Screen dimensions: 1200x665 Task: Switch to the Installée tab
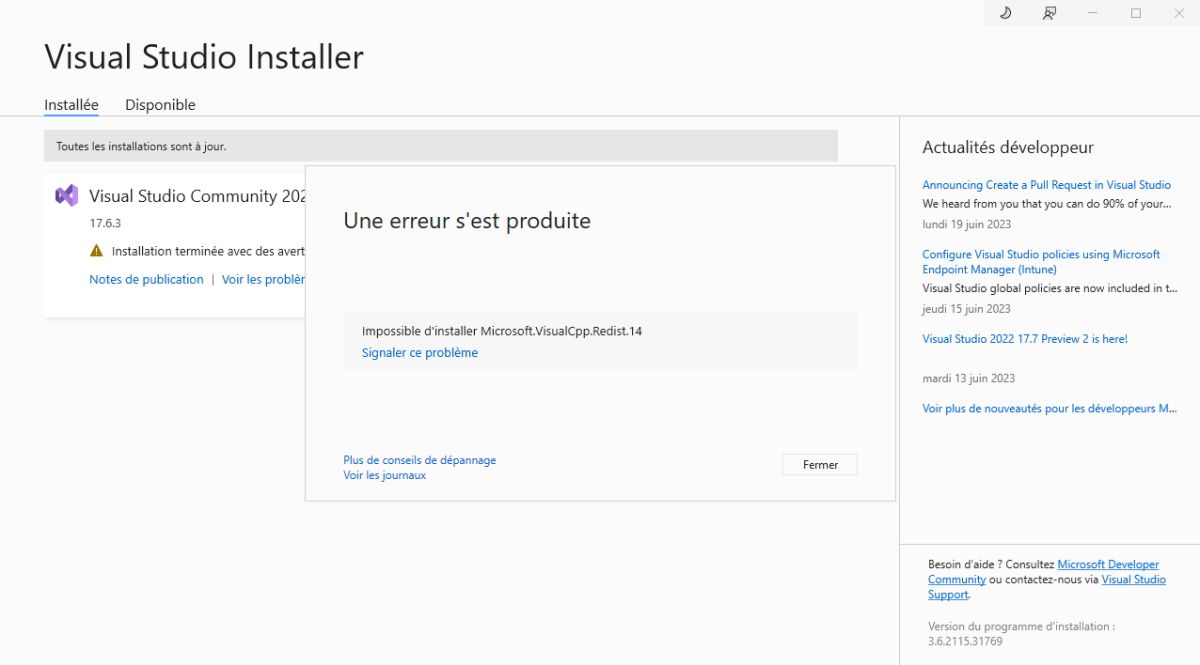click(71, 105)
